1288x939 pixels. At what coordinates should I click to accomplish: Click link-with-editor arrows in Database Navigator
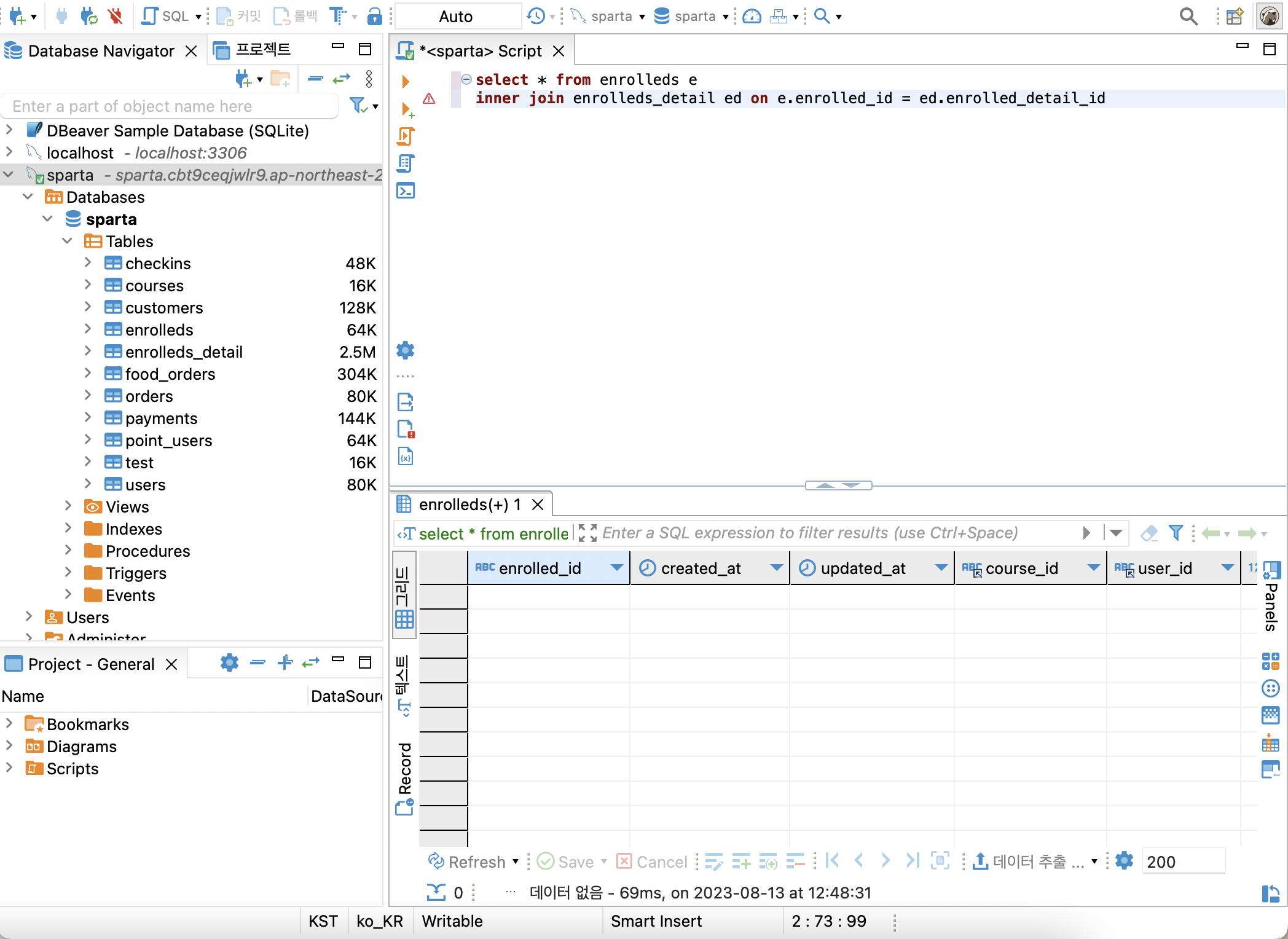click(341, 79)
